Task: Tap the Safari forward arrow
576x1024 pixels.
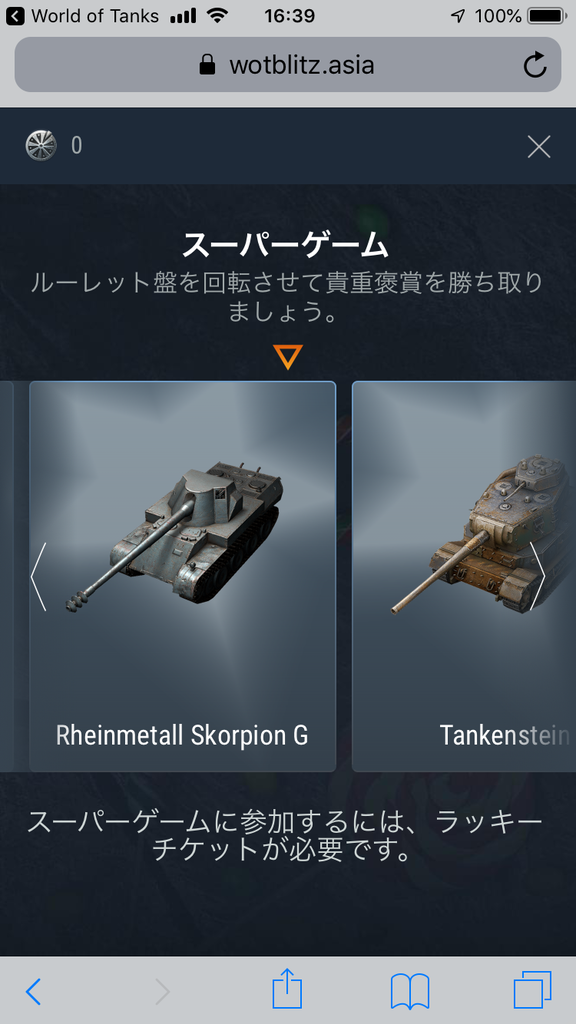Action: pyautogui.click(x=163, y=992)
